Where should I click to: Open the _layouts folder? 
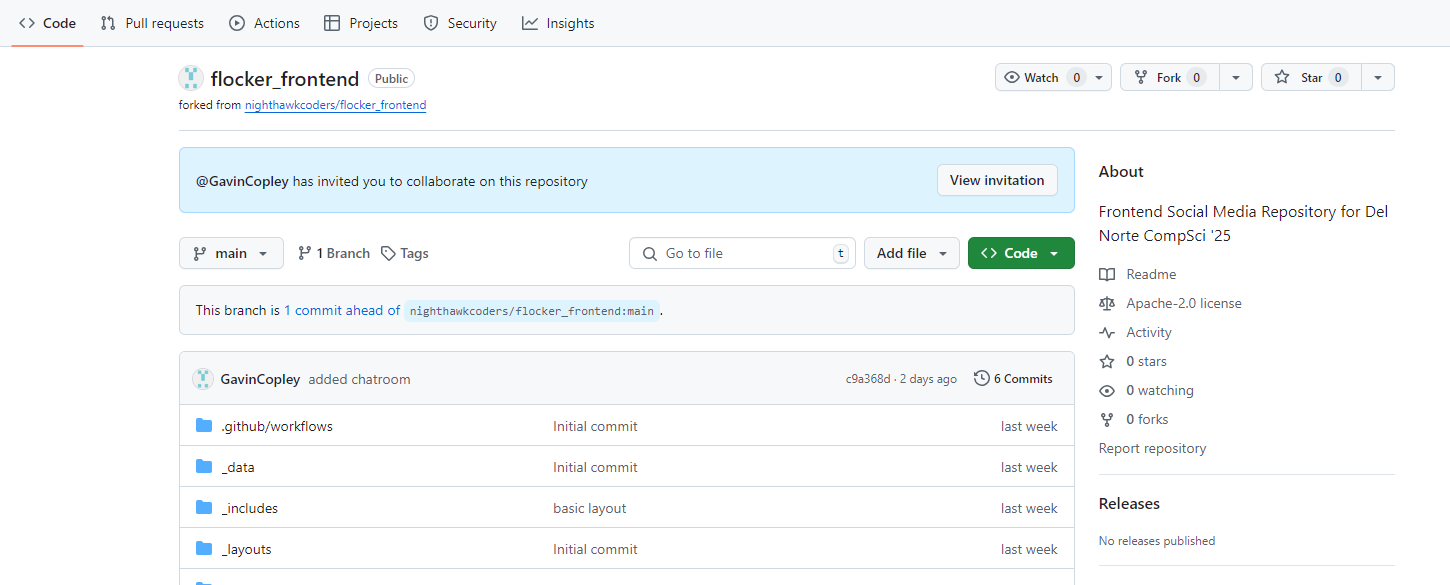pos(246,549)
